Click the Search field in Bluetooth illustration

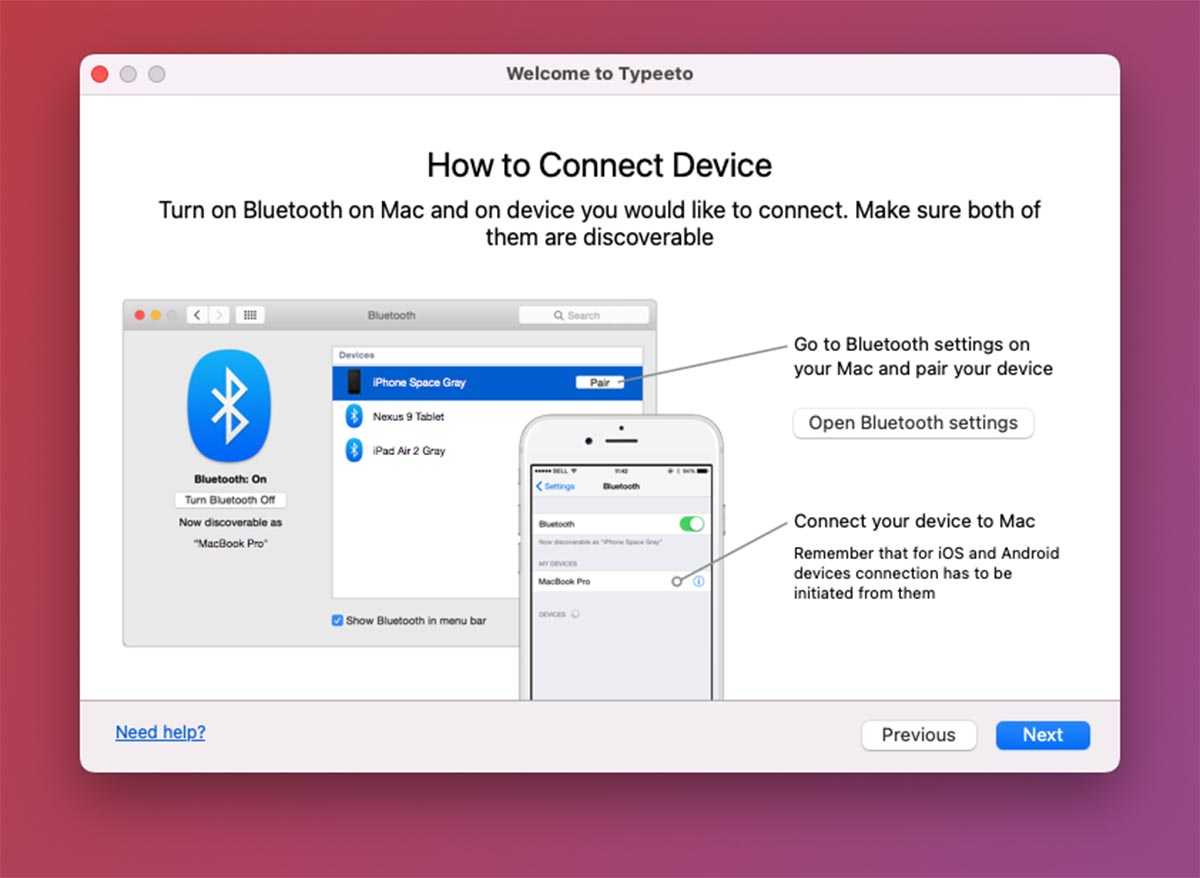584,315
